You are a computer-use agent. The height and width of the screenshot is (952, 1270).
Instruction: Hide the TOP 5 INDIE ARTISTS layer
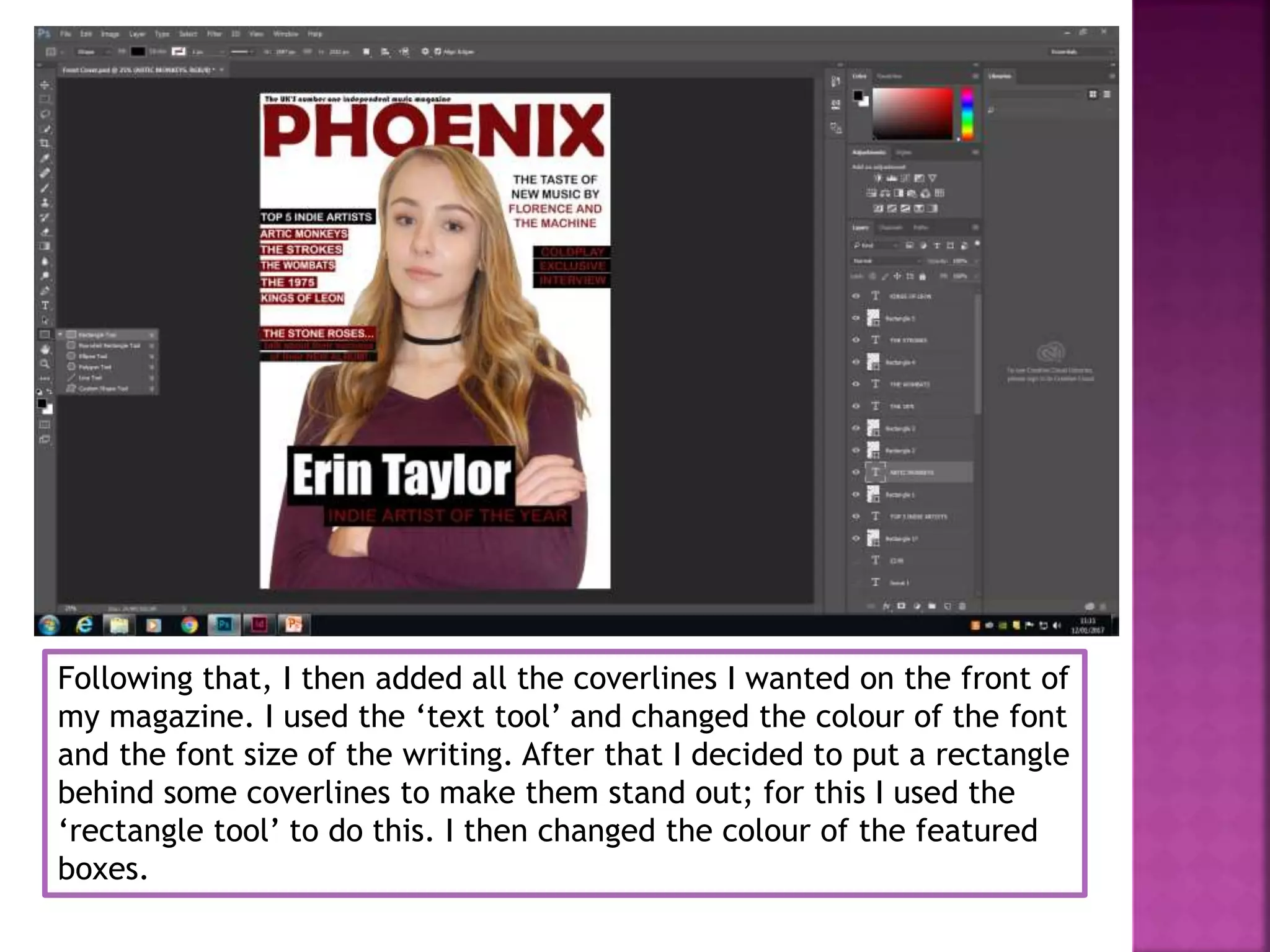[x=856, y=516]
